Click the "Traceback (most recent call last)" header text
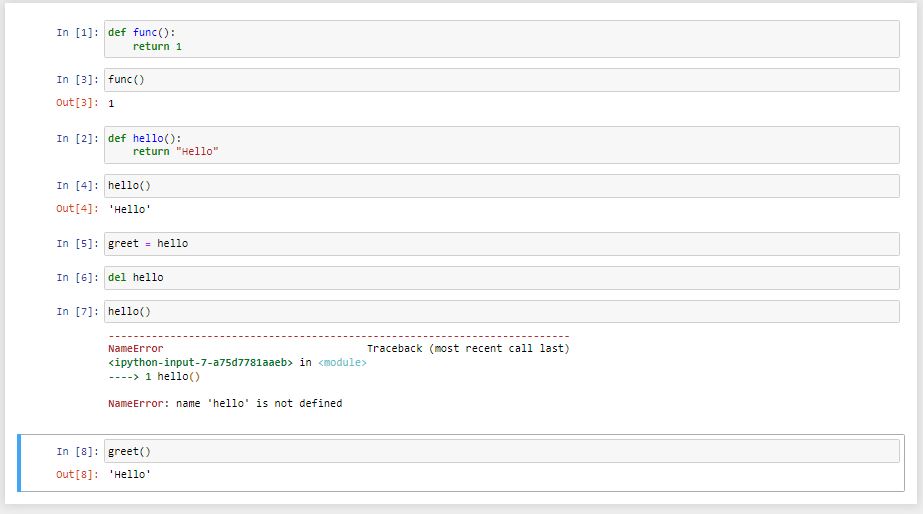The height and width of the screenshot is (514, 923). 467,349
